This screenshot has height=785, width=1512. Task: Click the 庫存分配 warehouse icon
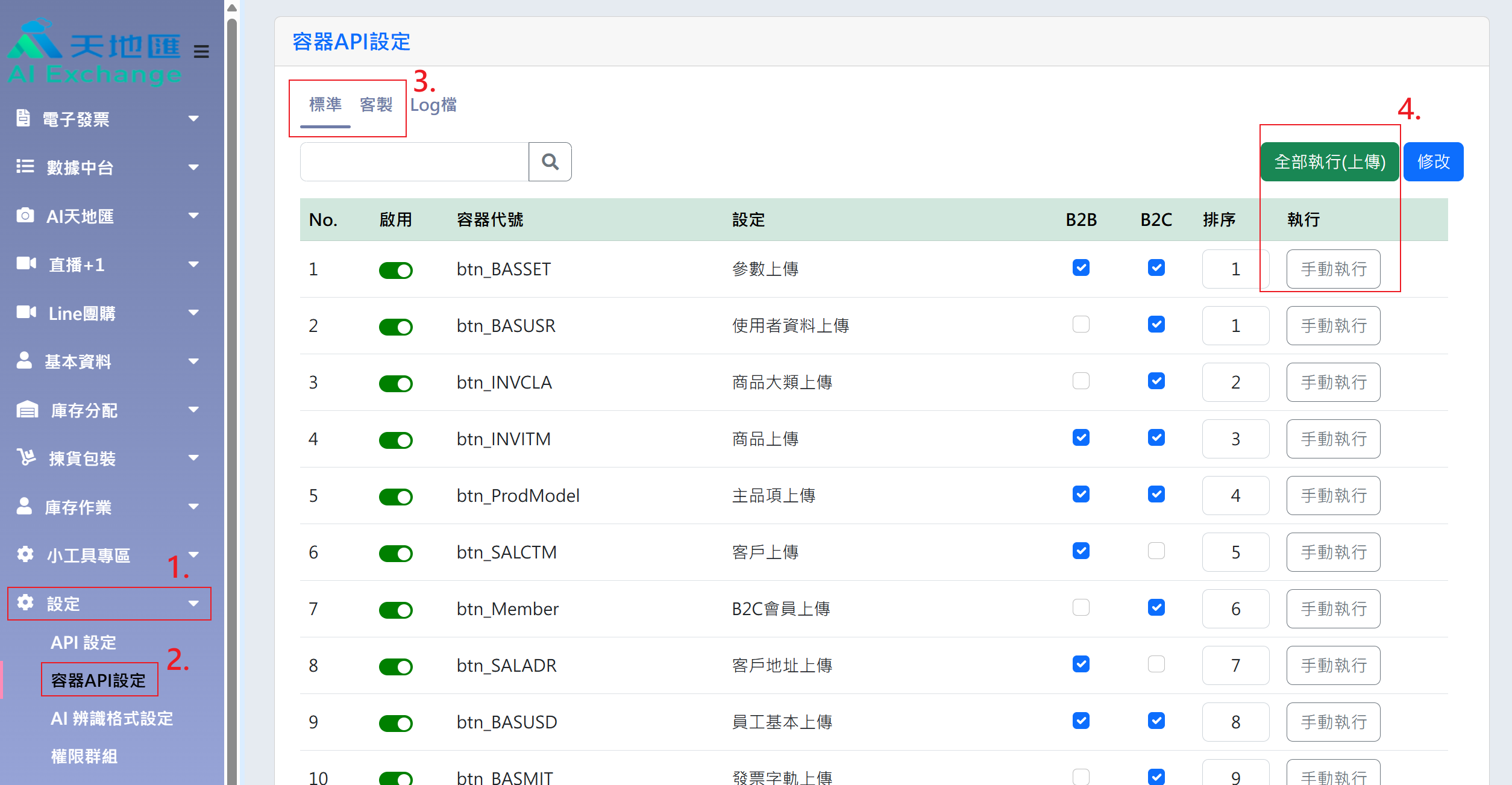pyautogui.click(x=26, y=410)
